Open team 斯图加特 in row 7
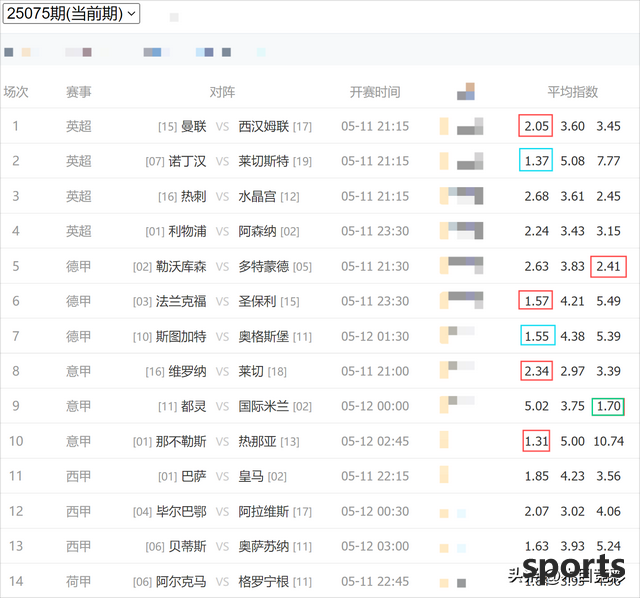Viewport: 640px width, 598px height. [181, 336]
